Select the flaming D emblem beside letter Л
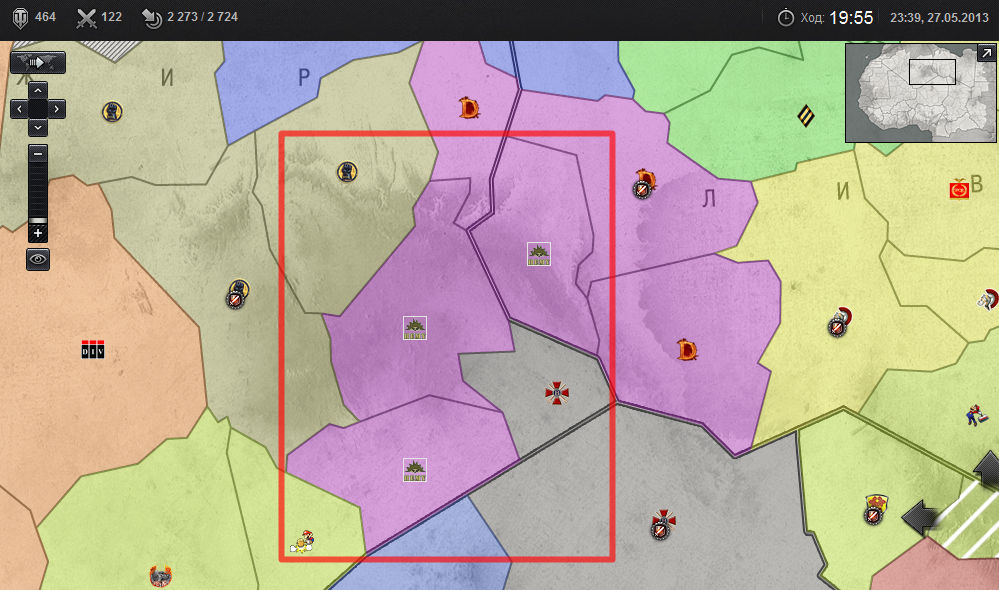999x590 pixels. (x=645, y=183)
